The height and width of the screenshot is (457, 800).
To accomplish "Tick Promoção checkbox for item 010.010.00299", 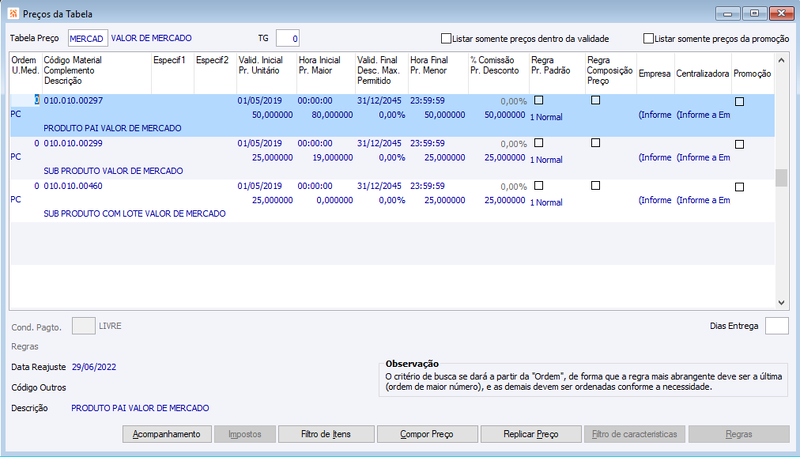I will (x=739, y=144).
